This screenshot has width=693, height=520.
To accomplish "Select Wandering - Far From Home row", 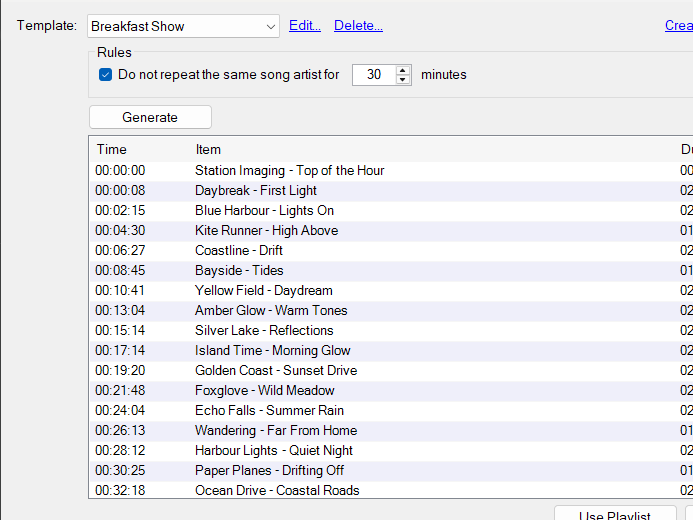I will pyautogui.click(x=391, y=430).
